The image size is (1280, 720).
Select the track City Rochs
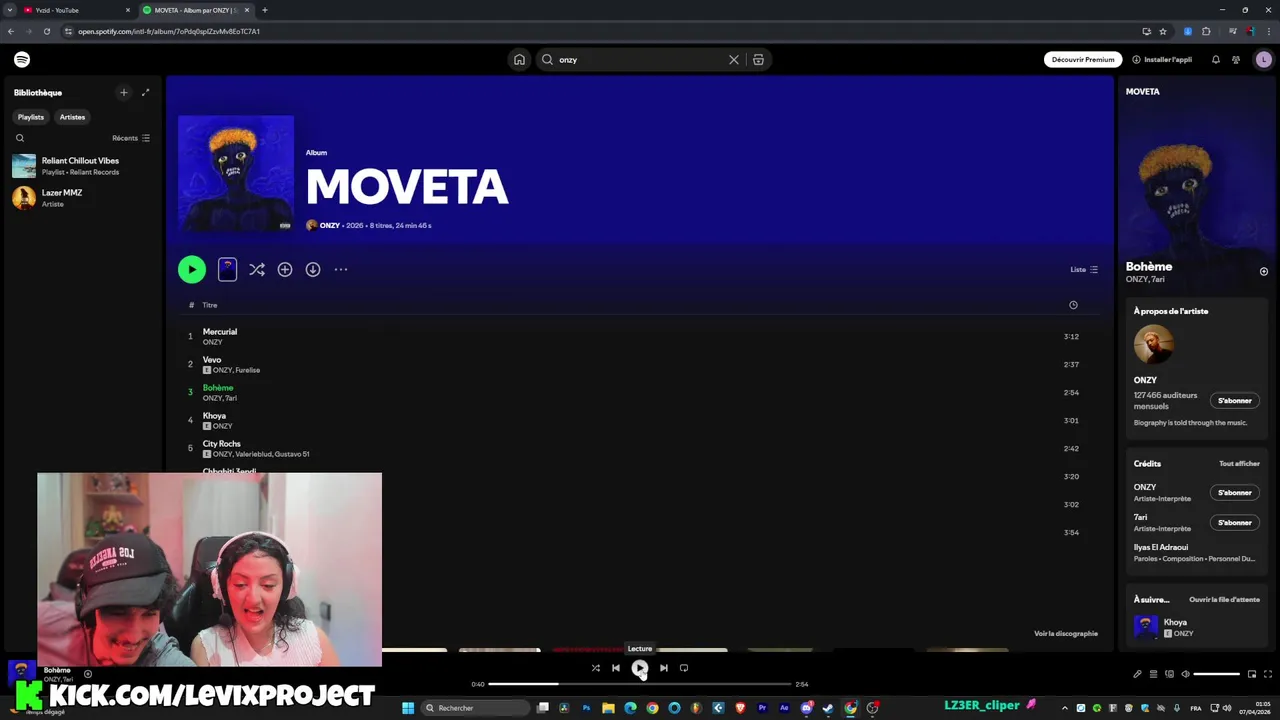click(222, 444)
